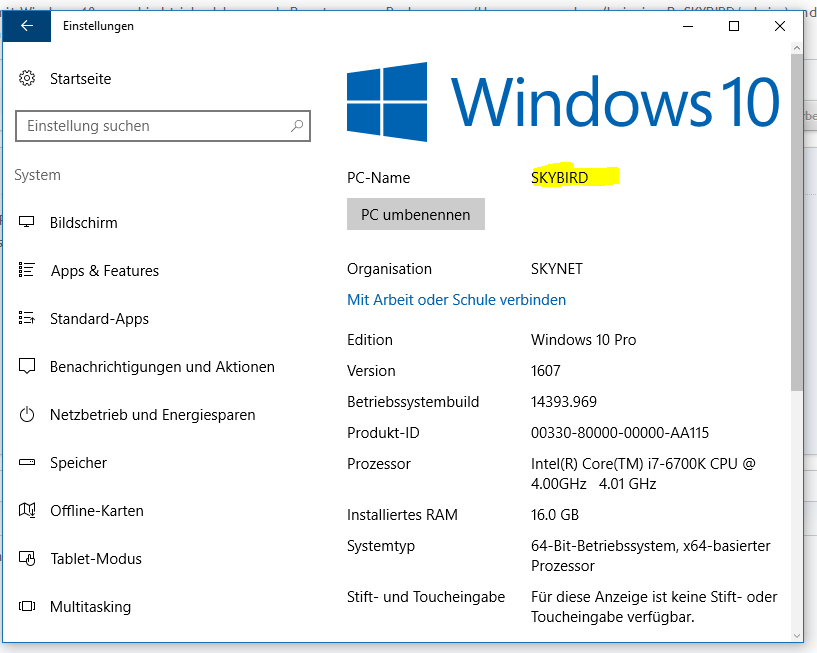
Task: Click the Version label
Action: (x=371, y=371)
